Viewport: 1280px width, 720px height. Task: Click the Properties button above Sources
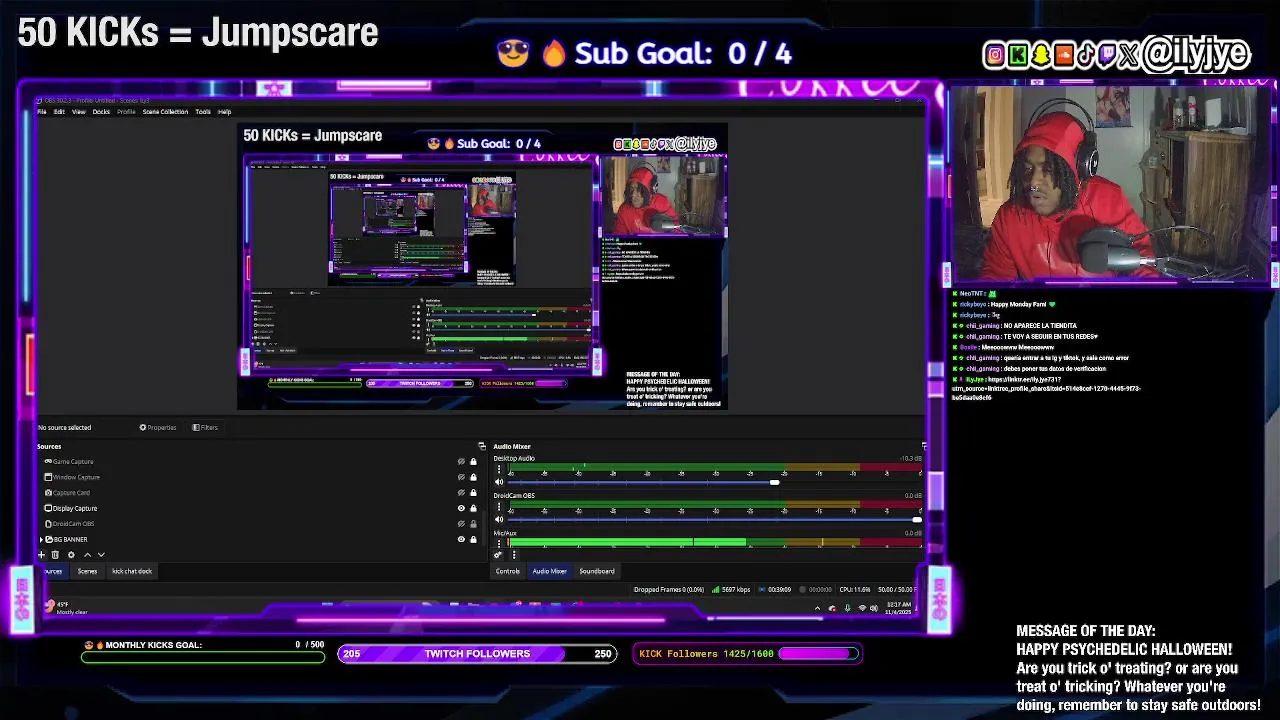(158, 427)
